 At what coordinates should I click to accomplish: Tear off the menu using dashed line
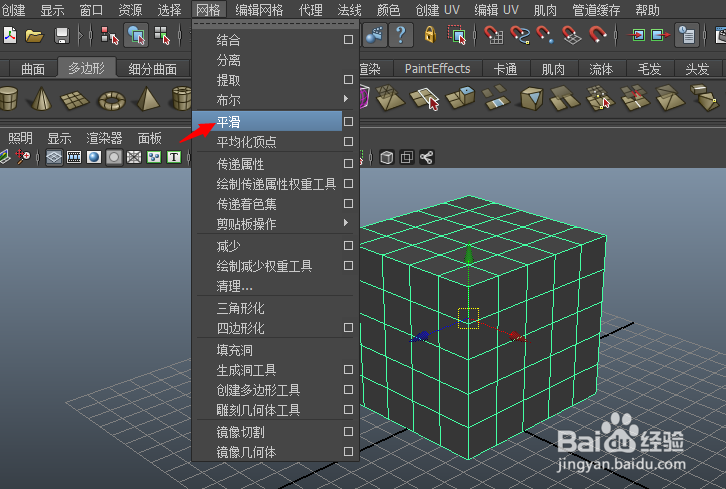coord(275,23)
